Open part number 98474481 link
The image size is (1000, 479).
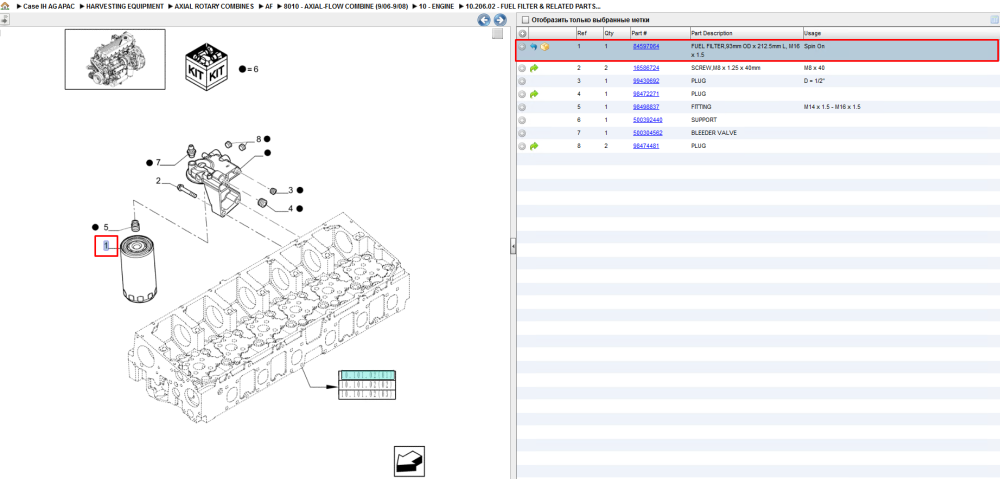(646, 146)
